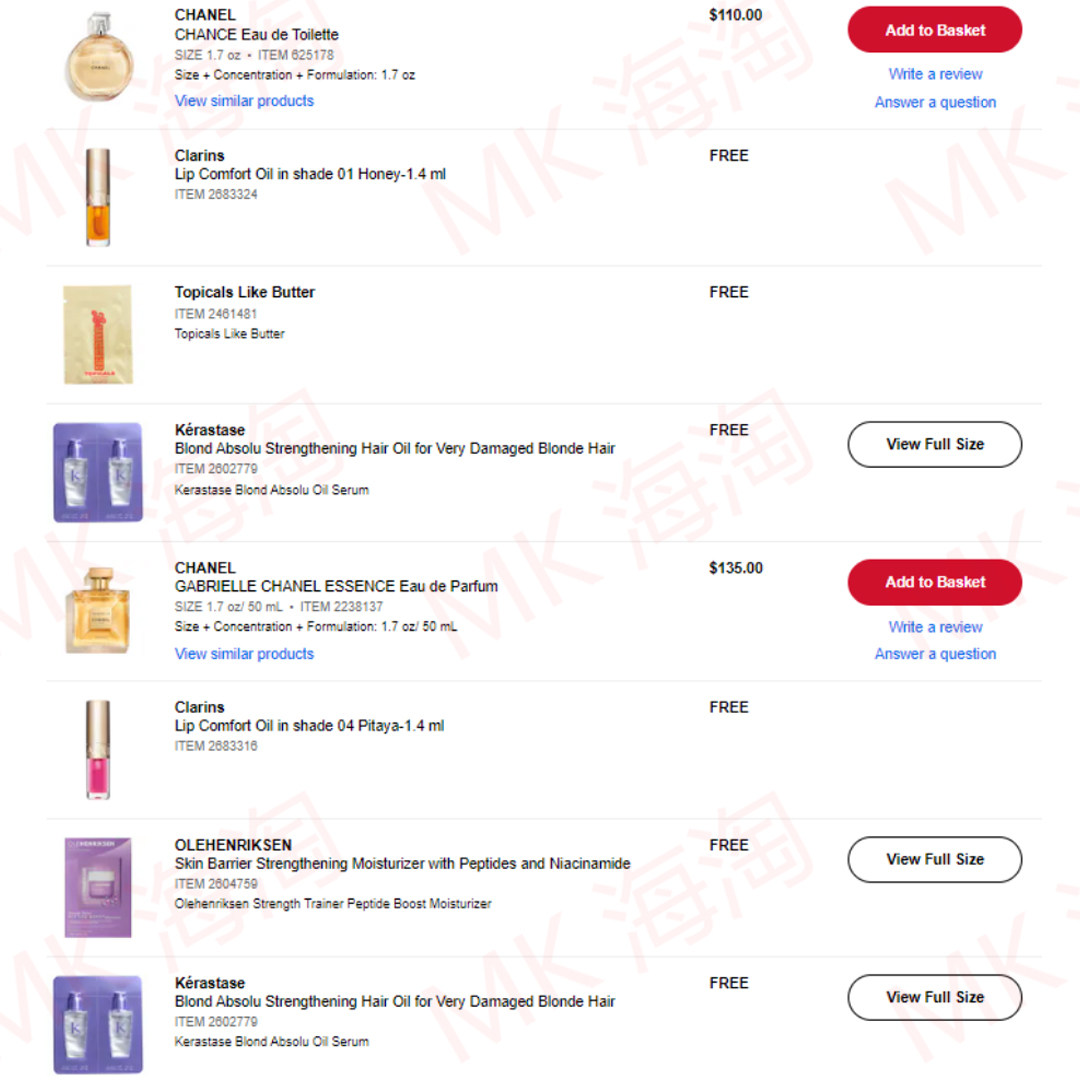Viewport: 1080px width, 1080px height.
Task: View similar products for GABRIELLE CHANEL ESSENCE
Action: point(244,654)
